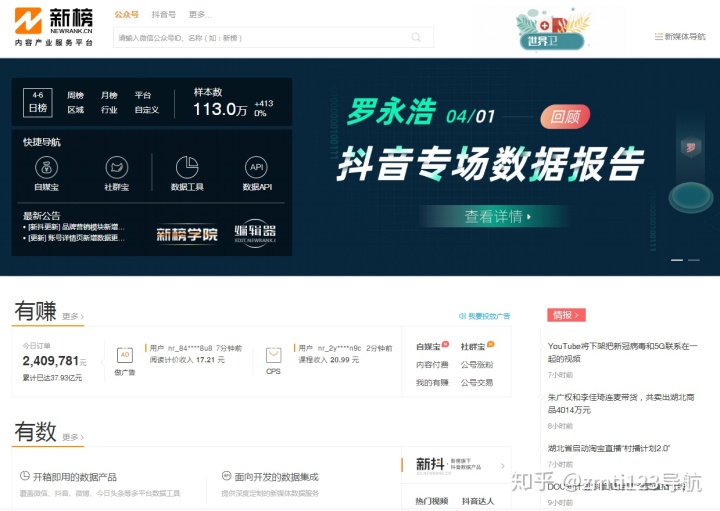Open the 抖音达人 link

tap(478, 501)
